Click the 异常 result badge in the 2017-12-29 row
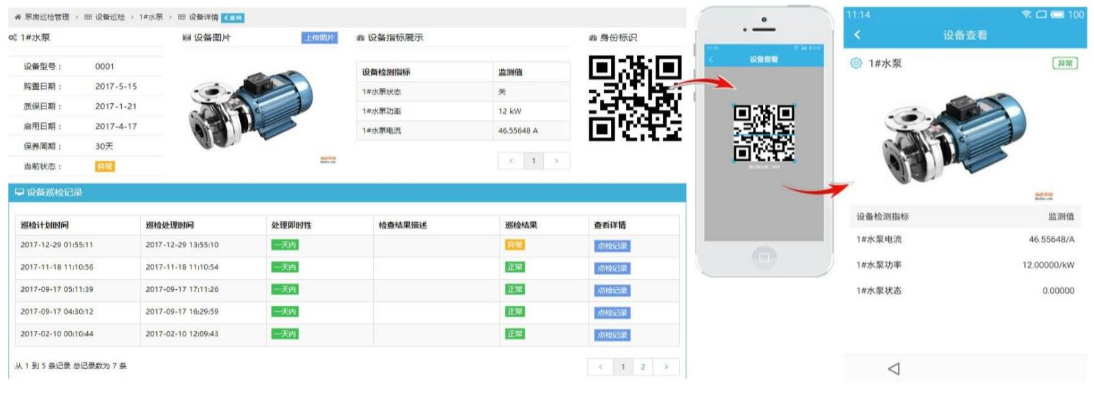The width and height of the screenshot is (1094, 401). click(x=515, y=245)
